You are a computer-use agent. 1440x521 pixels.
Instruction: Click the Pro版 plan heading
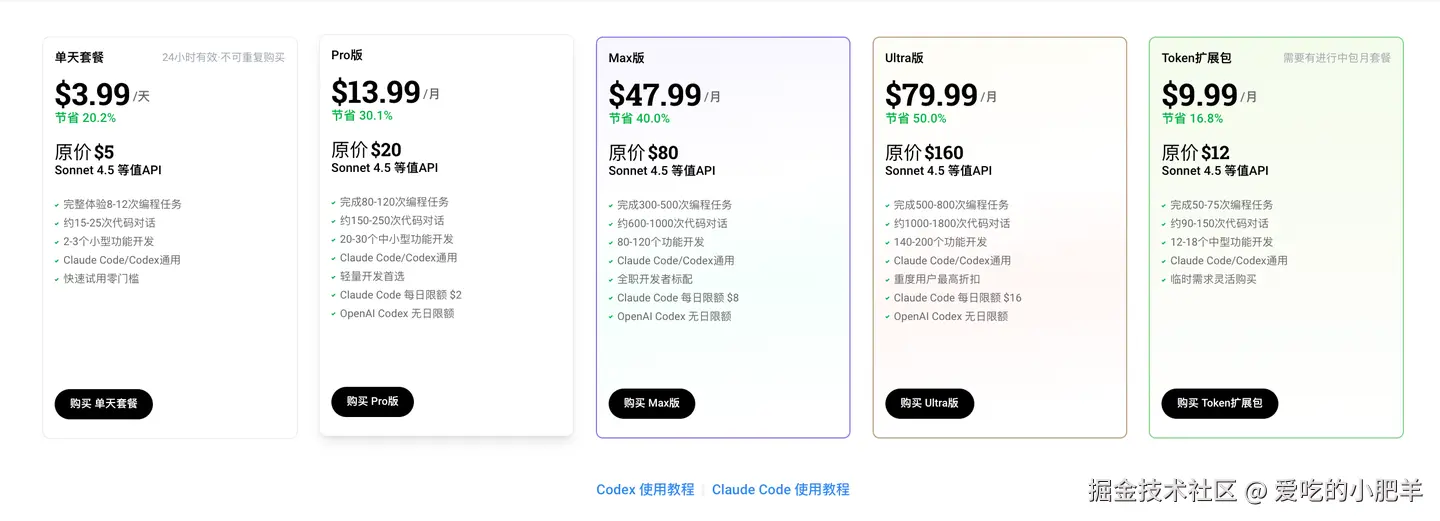coord(347,55)
